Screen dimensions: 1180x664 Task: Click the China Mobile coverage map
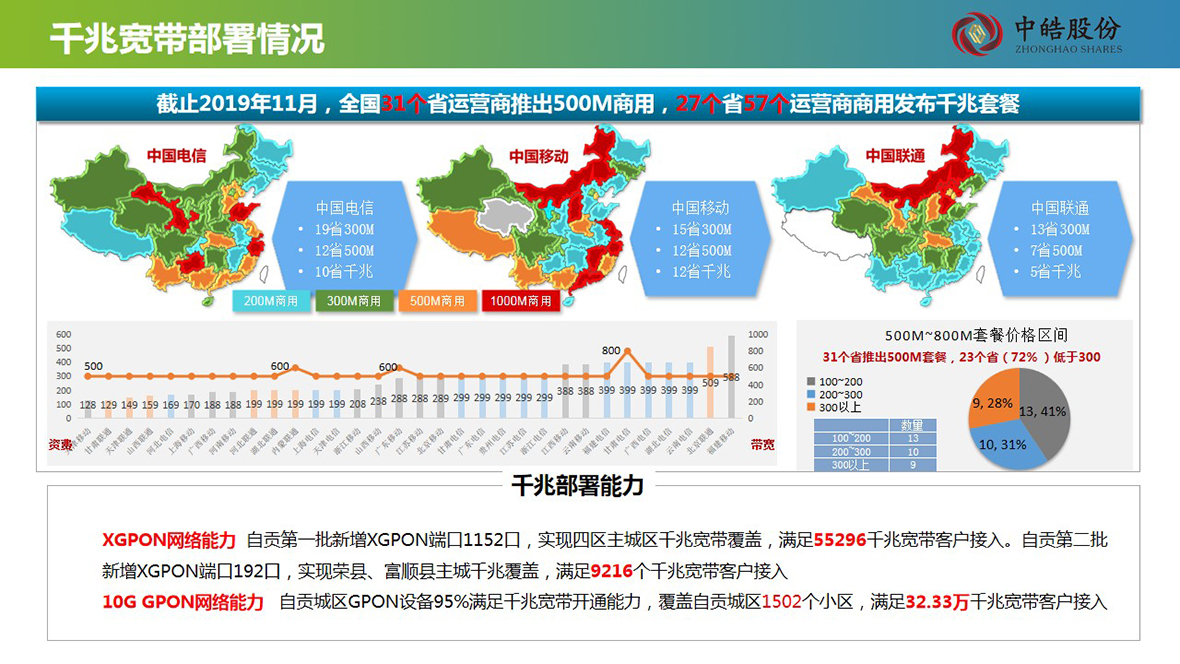532,215
